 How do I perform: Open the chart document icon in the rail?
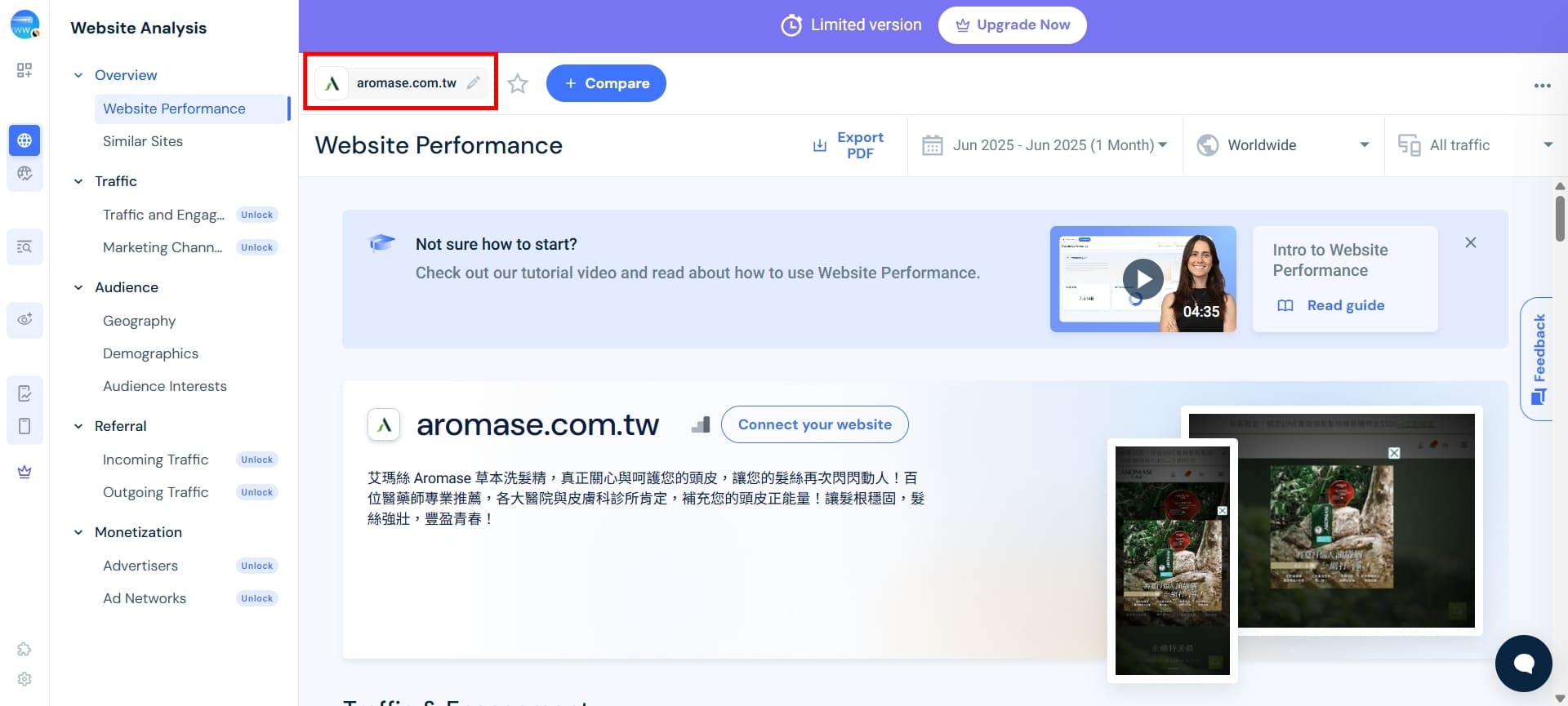[24, 393]
